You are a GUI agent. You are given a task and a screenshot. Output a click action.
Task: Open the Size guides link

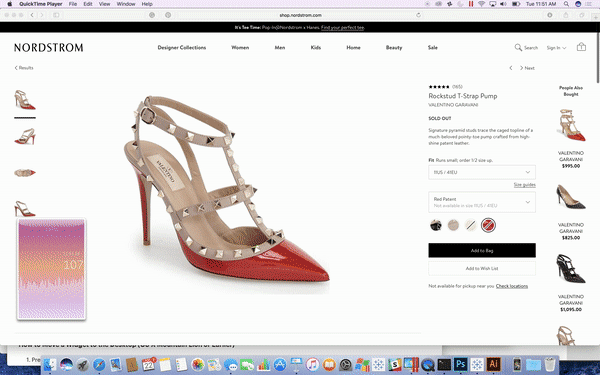click(525, 185)
